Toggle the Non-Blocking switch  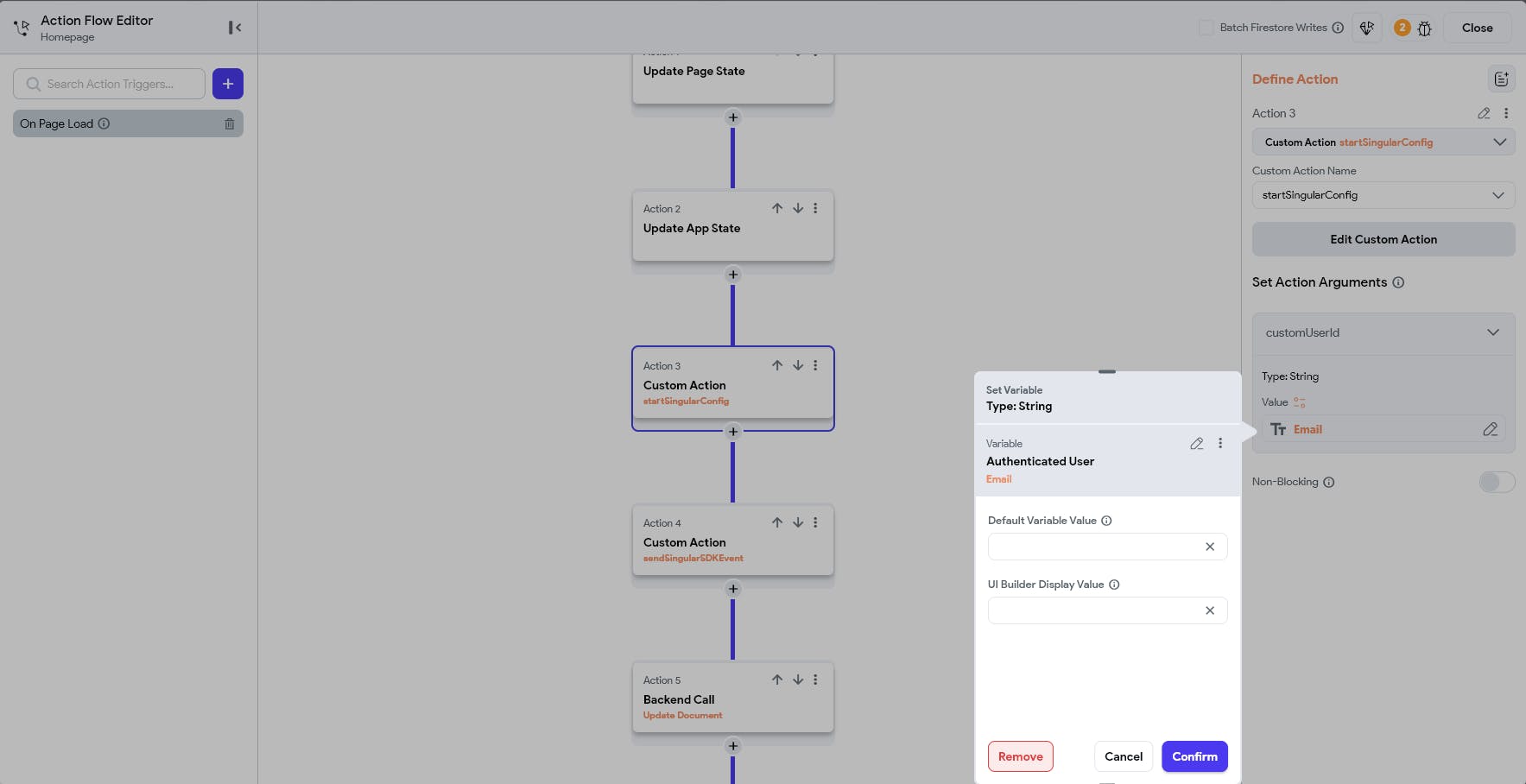pos(1497,482)
